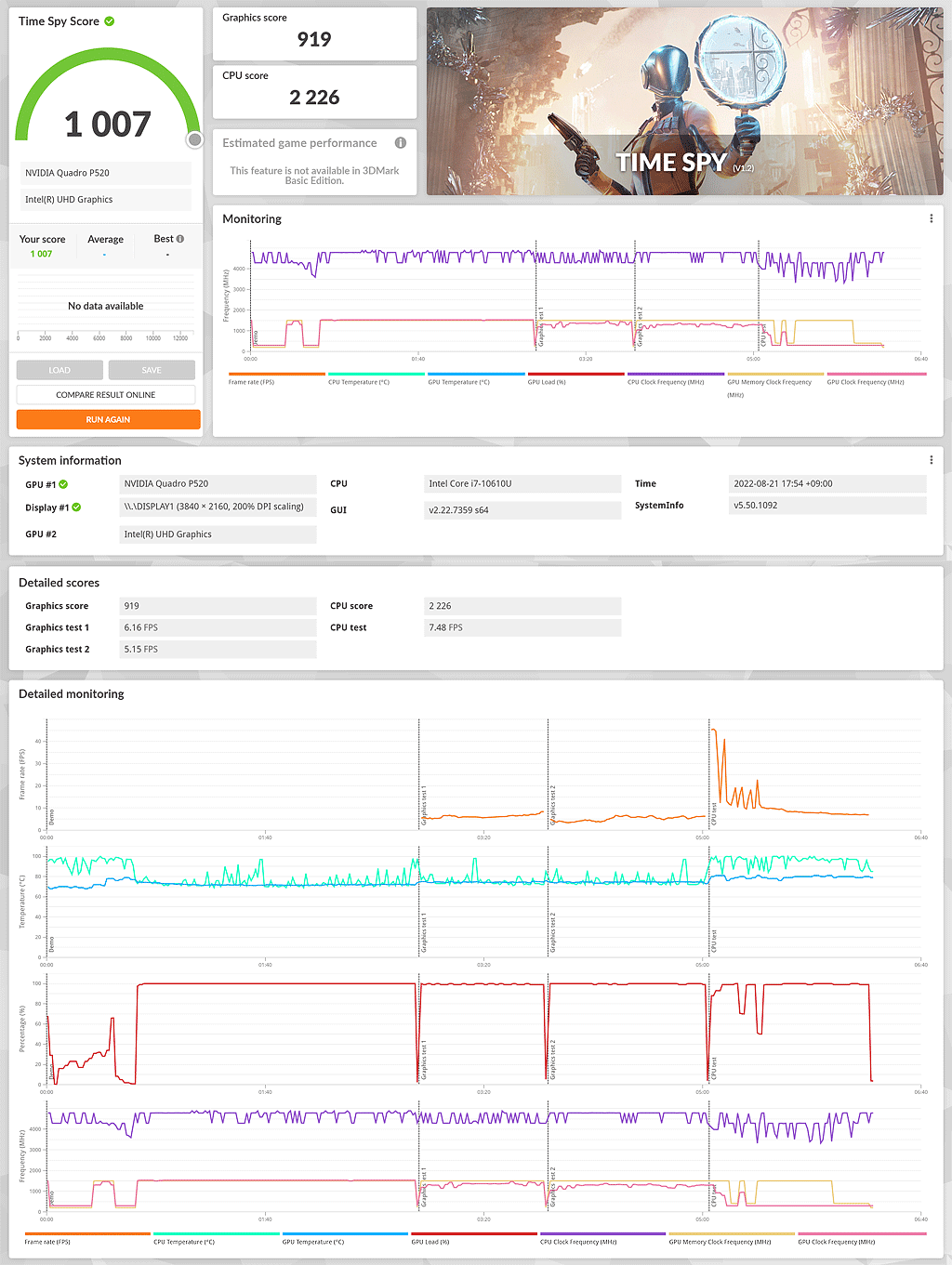Click the Average column heading
The height and width of the screenshot is (1265, 952).
pos(105,240)
